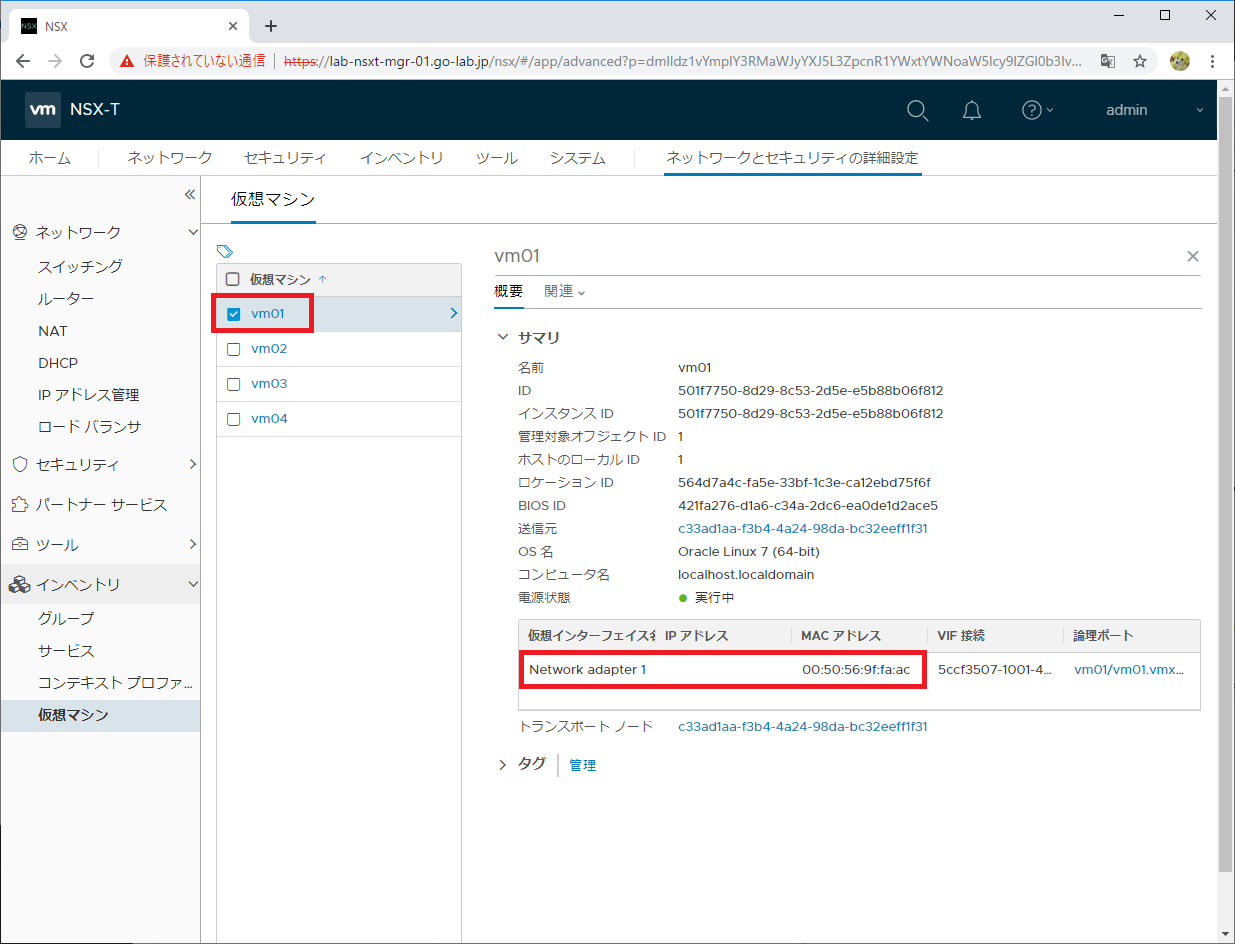Select DHCP in the sidebar
The width and height of the screenshot is (1235, 944).
coord(58,362)
